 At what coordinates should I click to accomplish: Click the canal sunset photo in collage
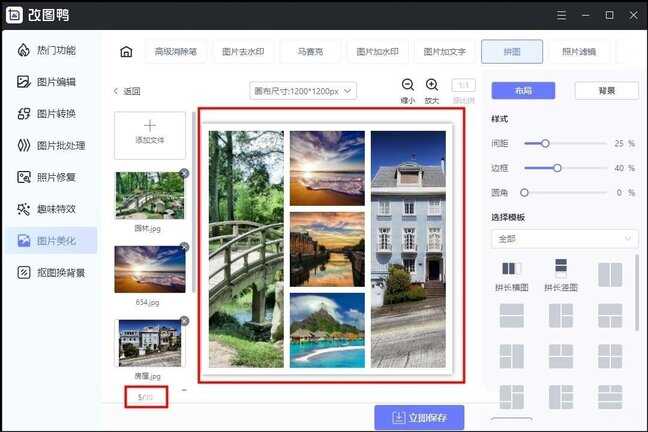tap(327, 249)
